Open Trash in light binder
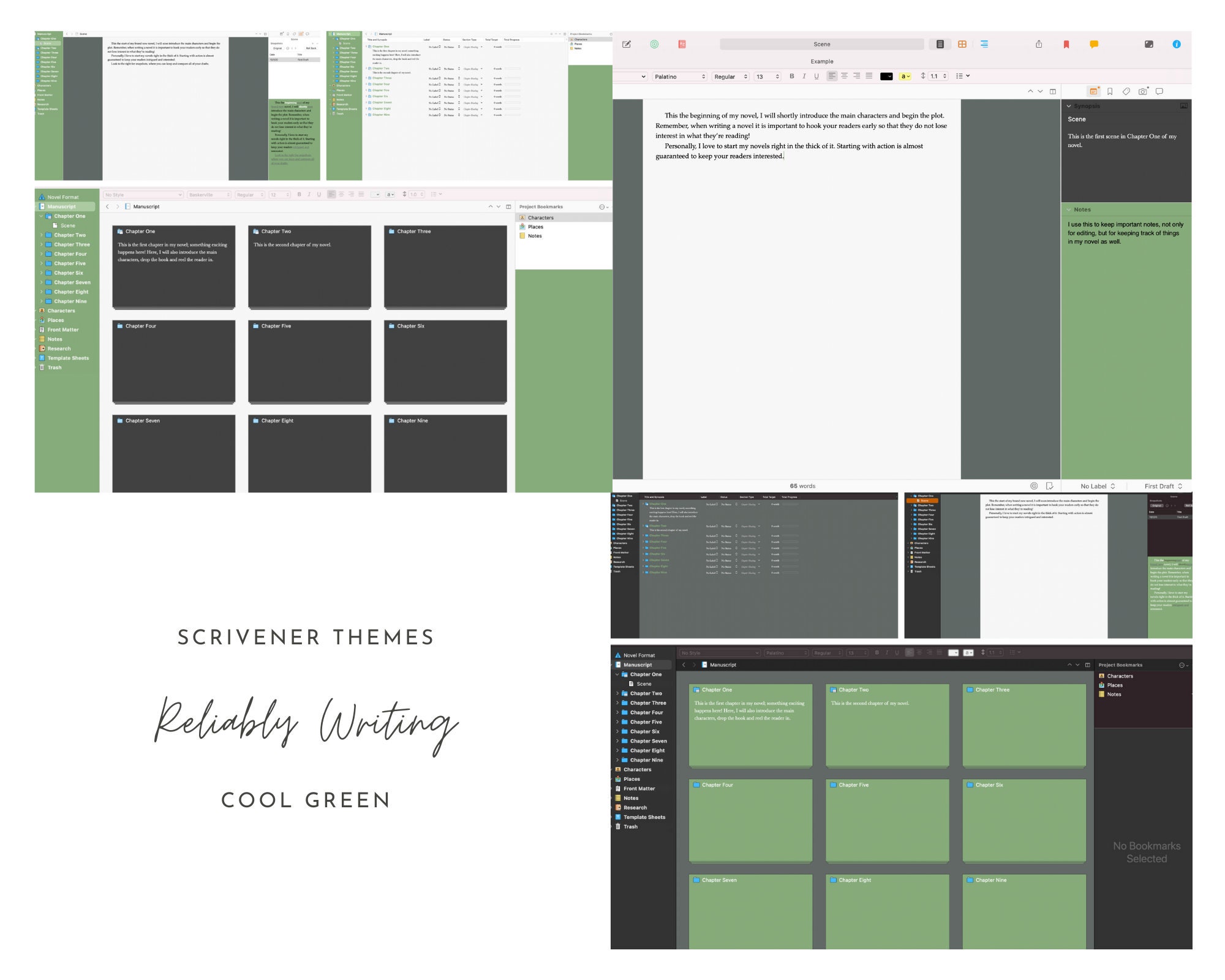Image resolution: width=1225 pixels, height=980 pixels. (55, 367)
